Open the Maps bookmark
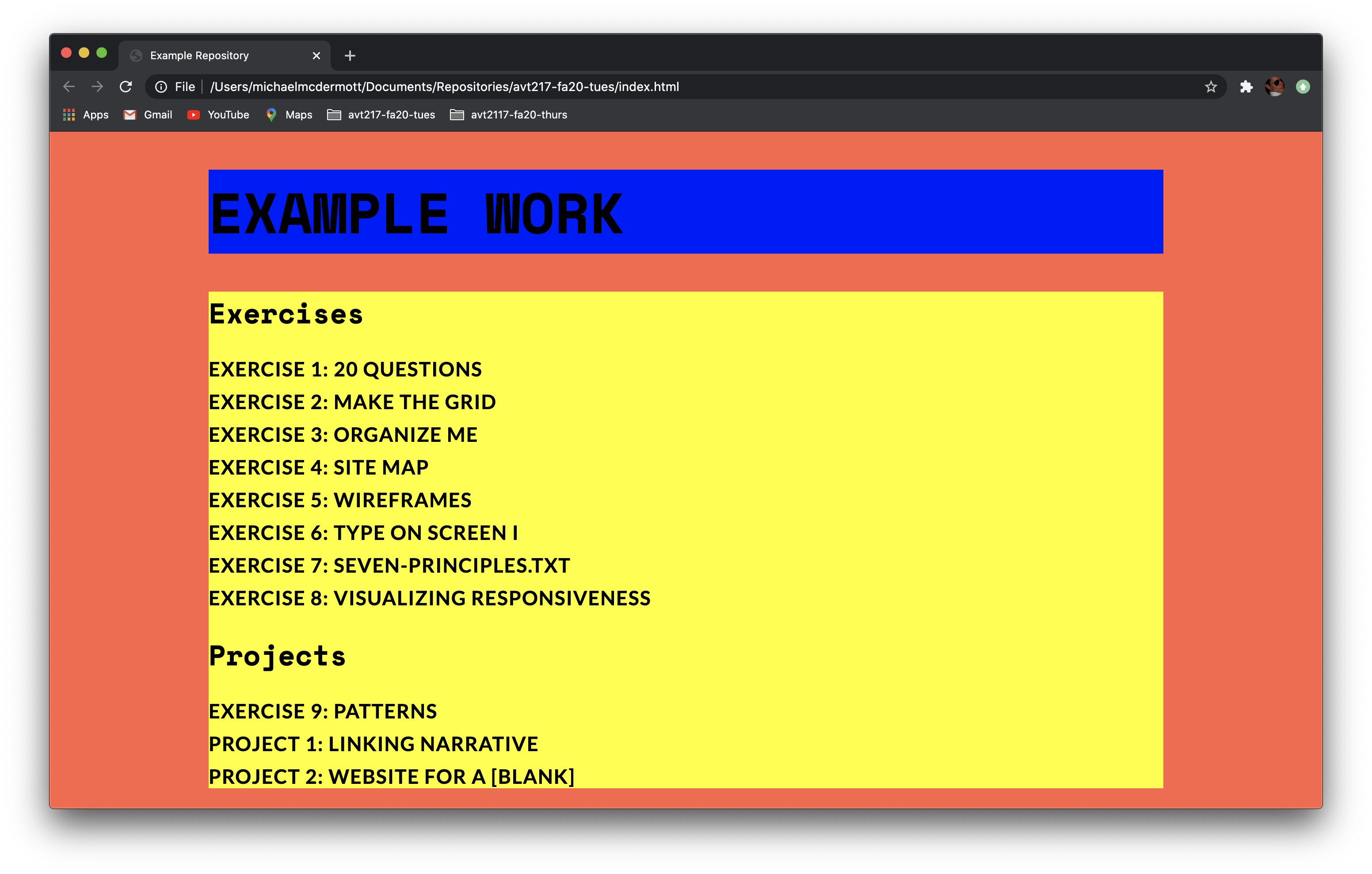This screenshot has width=1372, height=874. tap(289, 114)
